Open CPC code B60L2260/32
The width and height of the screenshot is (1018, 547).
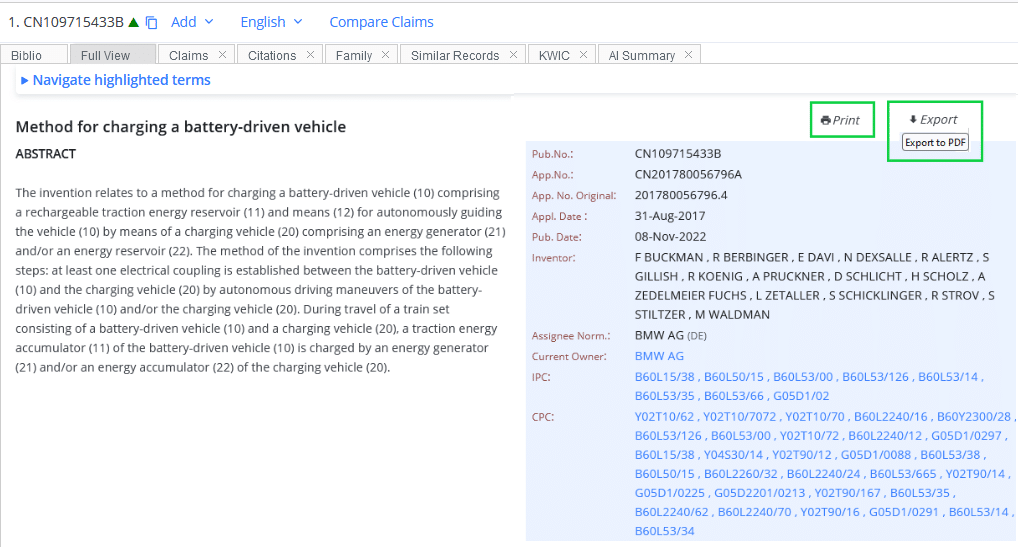[x=741, y=474]
